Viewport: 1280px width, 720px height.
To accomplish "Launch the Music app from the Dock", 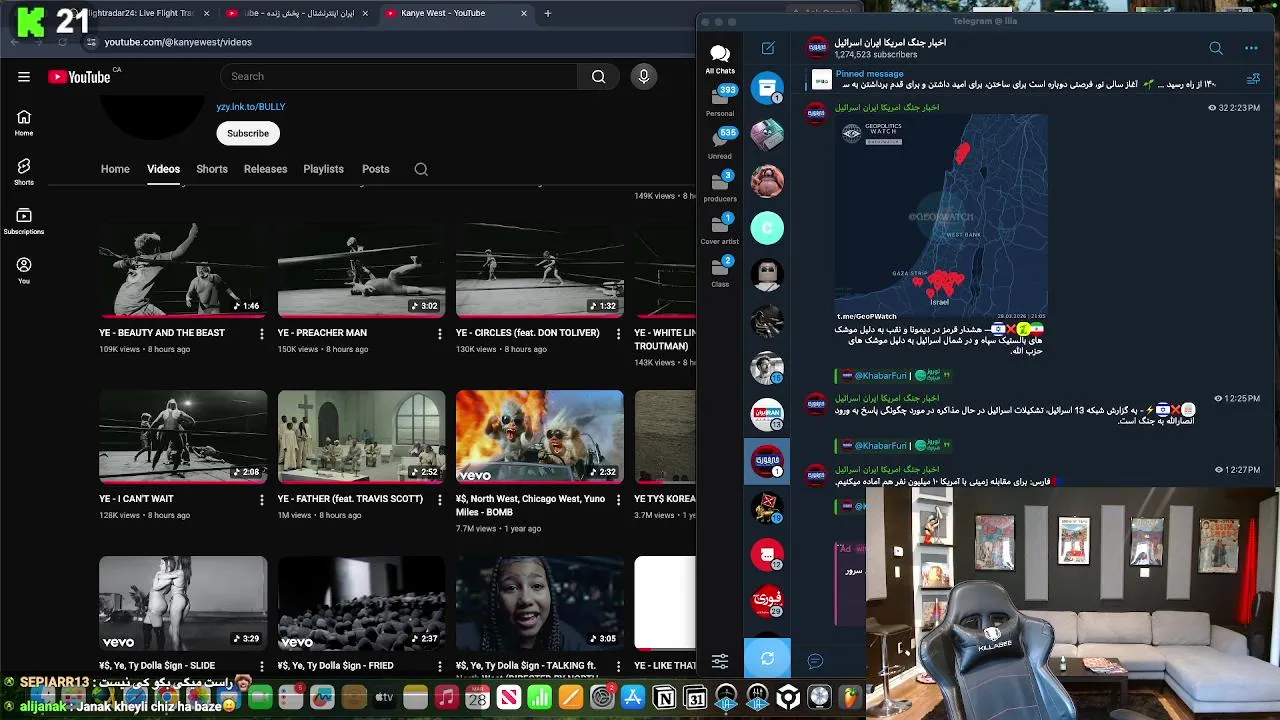I will pos(447,698).
